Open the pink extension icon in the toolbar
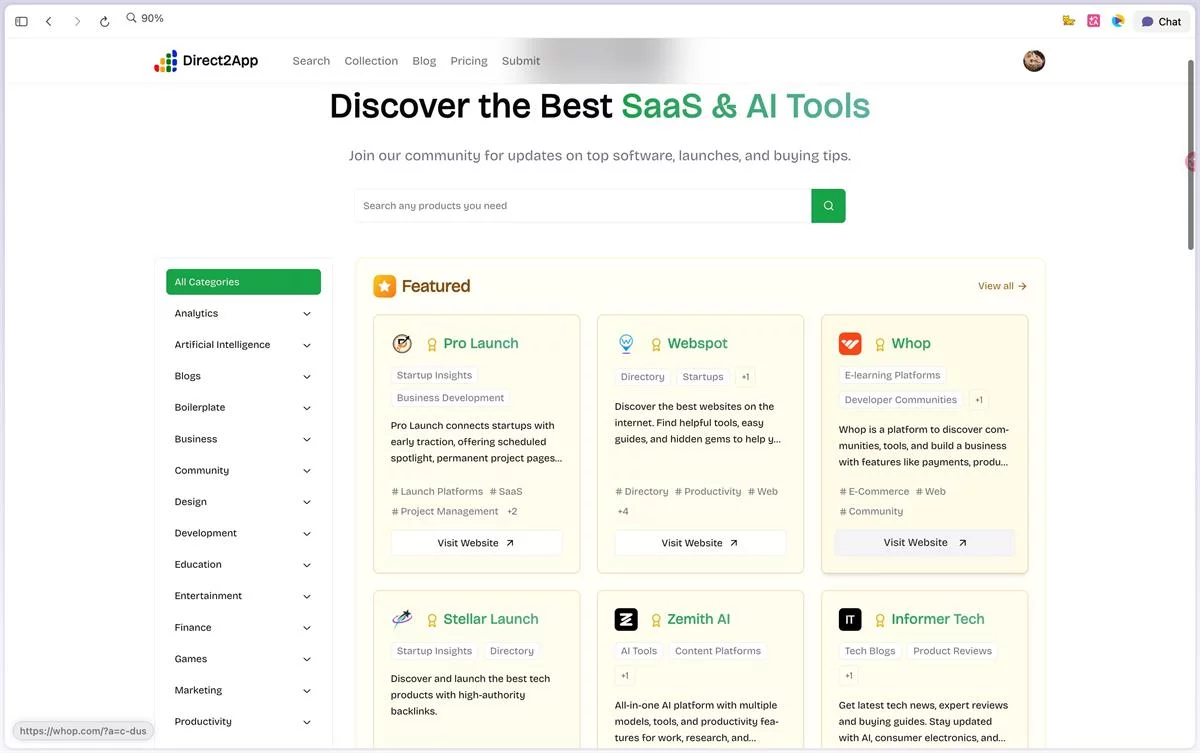 pos(1094,21)
